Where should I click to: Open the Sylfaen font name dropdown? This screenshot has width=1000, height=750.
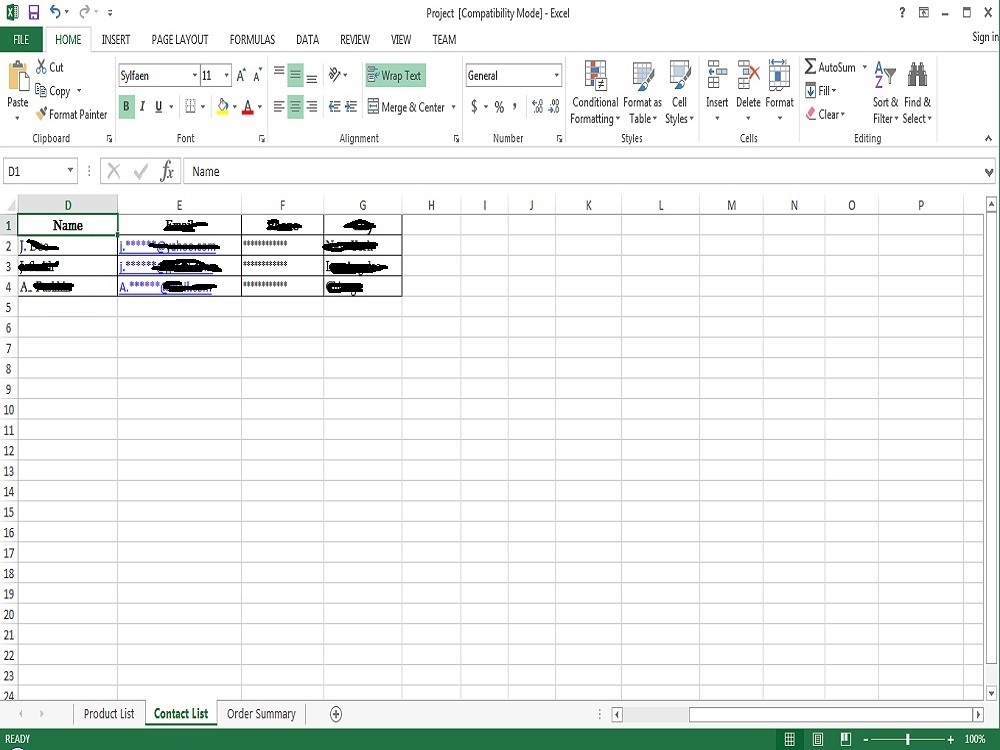(195, 75)
